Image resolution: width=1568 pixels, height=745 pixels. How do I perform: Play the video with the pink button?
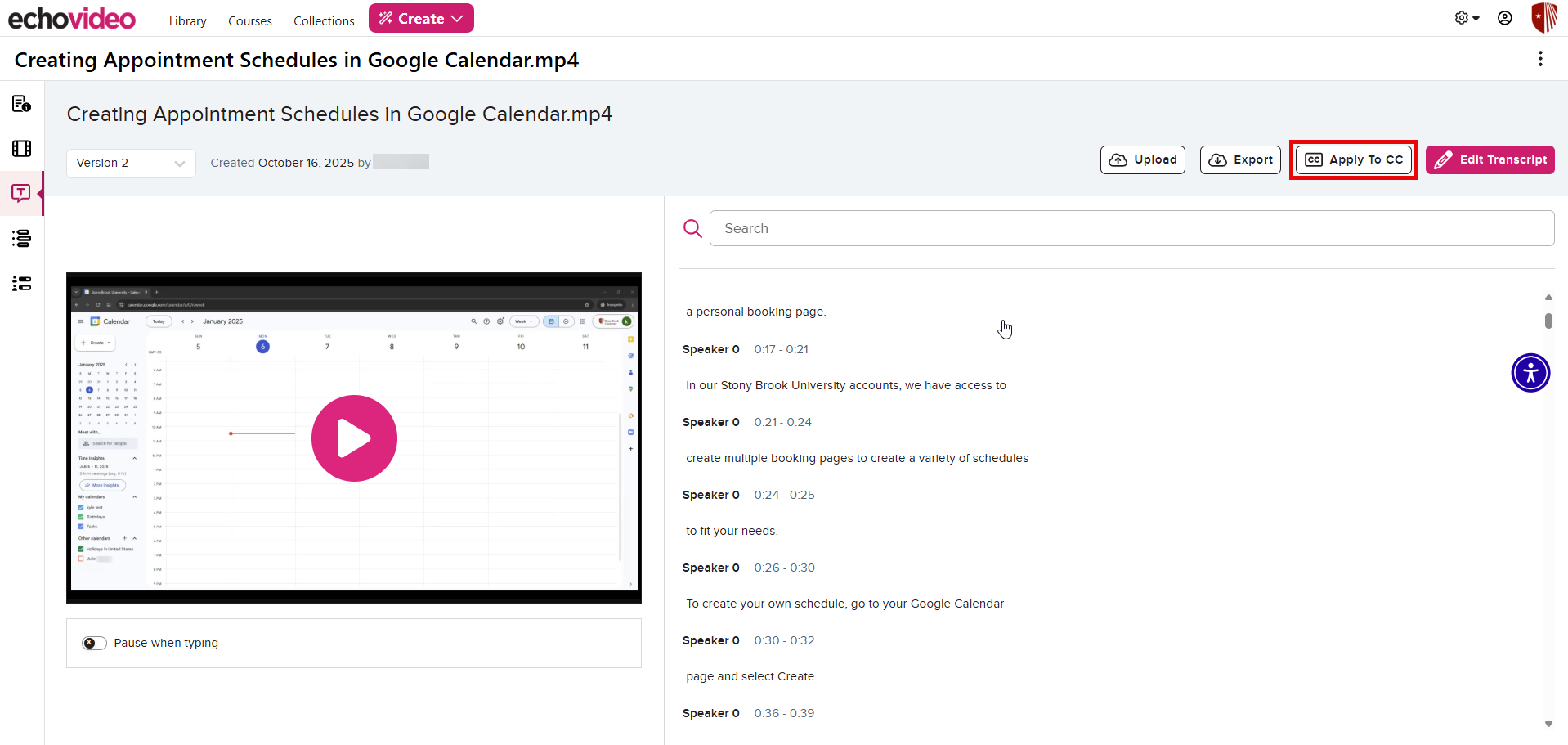point(354,438)
